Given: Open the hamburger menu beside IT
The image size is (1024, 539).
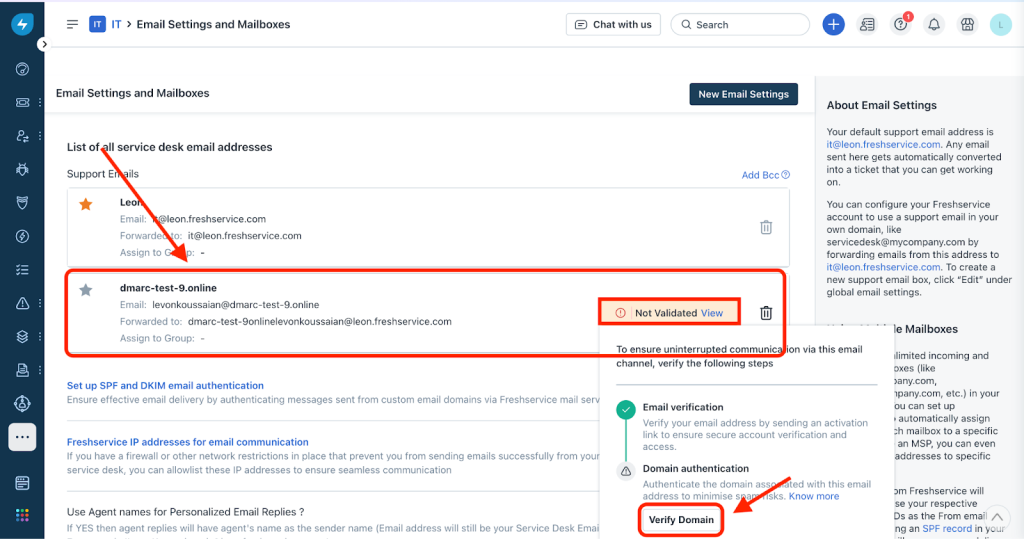Looking at the screenshot, I should pos(72,24).
